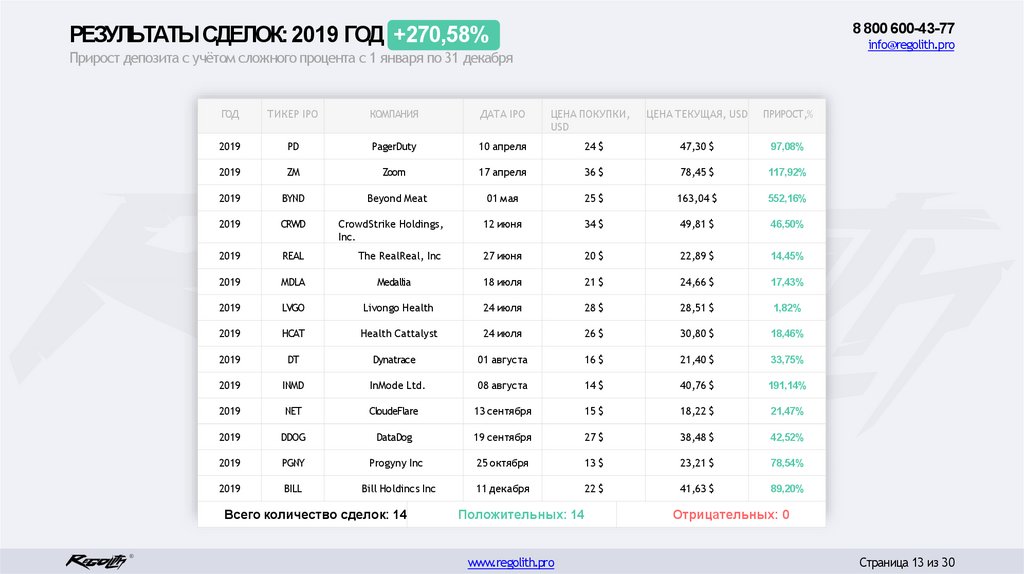Image resolution: width=1024 pixels, height=574 pixels.
Task: Click the ПРИРОСТ,% column header
Action: (787, 114)
